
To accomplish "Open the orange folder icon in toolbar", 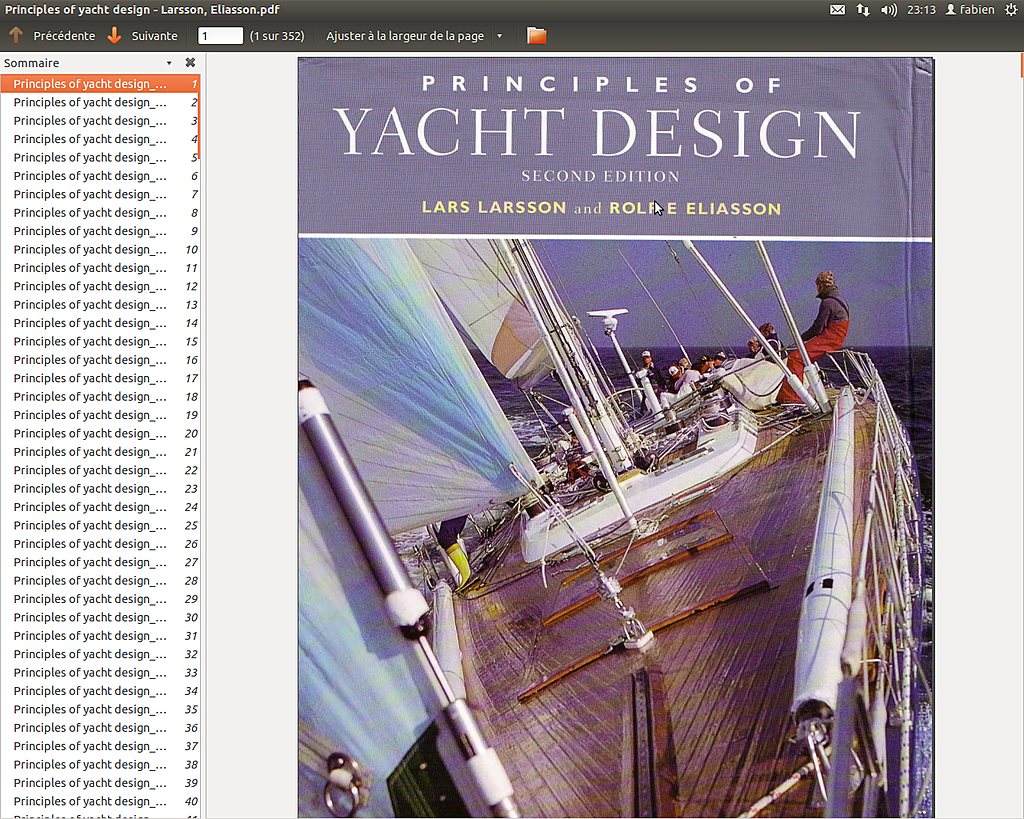I will [536, 35].
